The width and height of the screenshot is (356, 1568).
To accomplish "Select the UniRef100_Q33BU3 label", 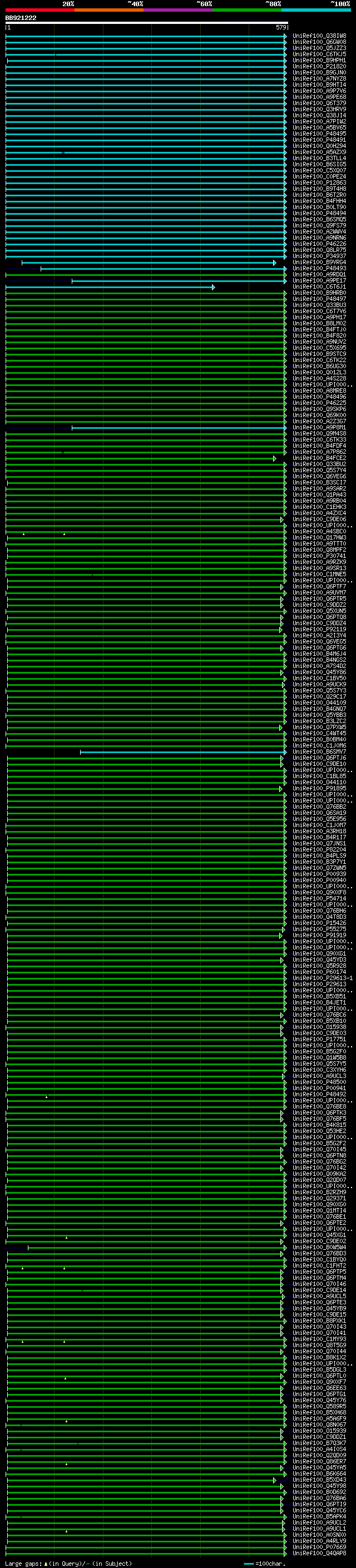I will pyautogui.click(x=319, y=305).
